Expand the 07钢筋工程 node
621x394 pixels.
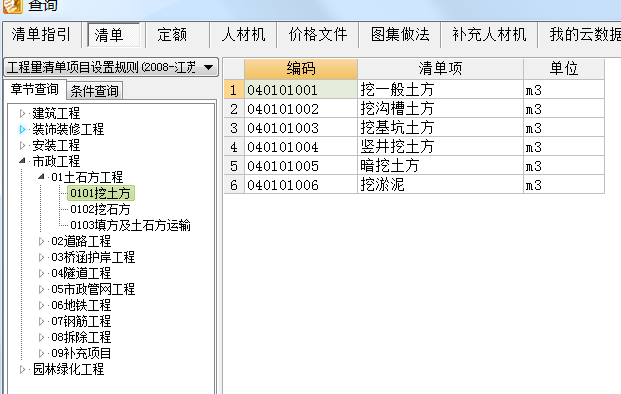click(41, 321)
